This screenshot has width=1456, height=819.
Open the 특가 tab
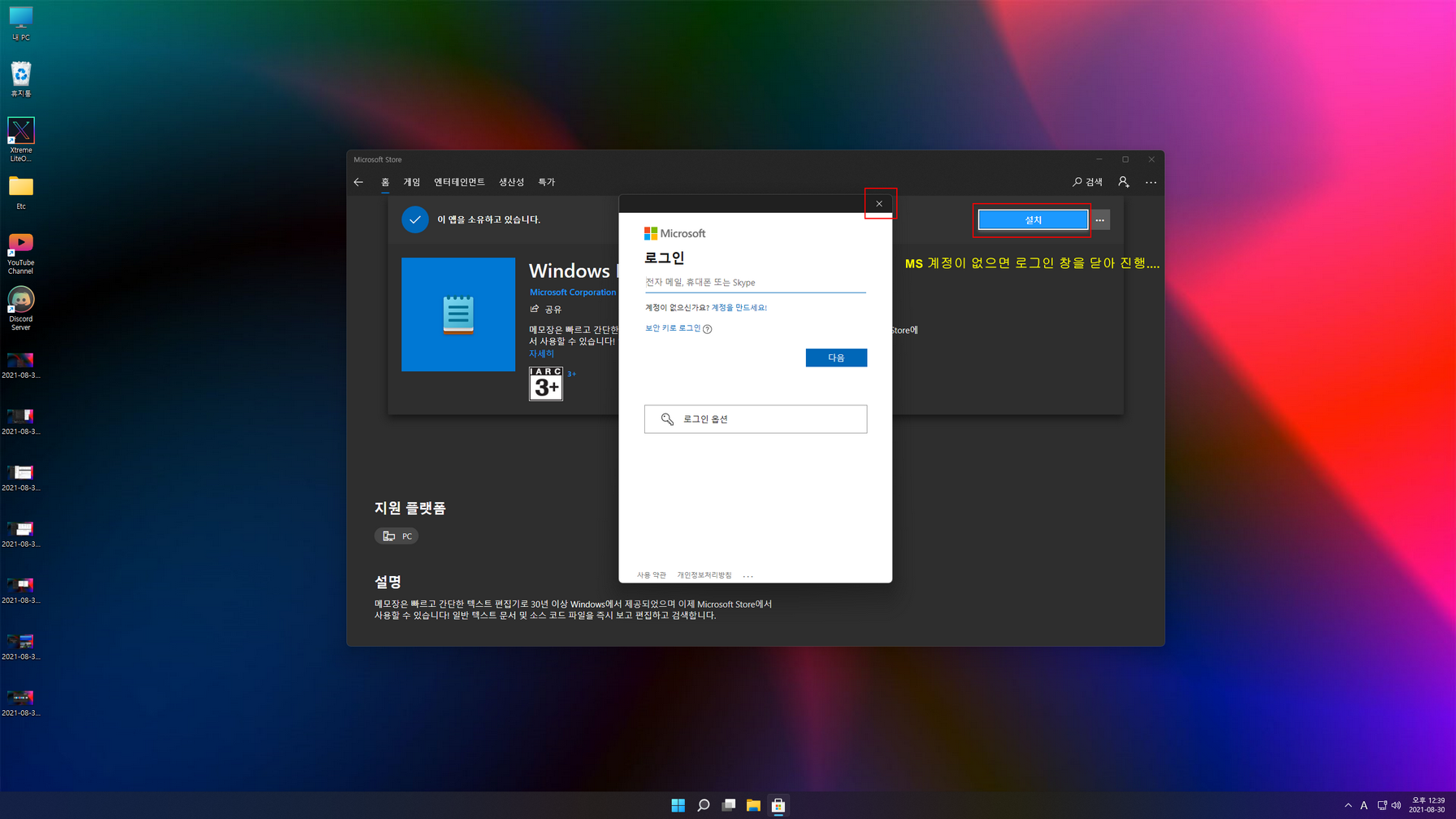click(x=547, y=182)
